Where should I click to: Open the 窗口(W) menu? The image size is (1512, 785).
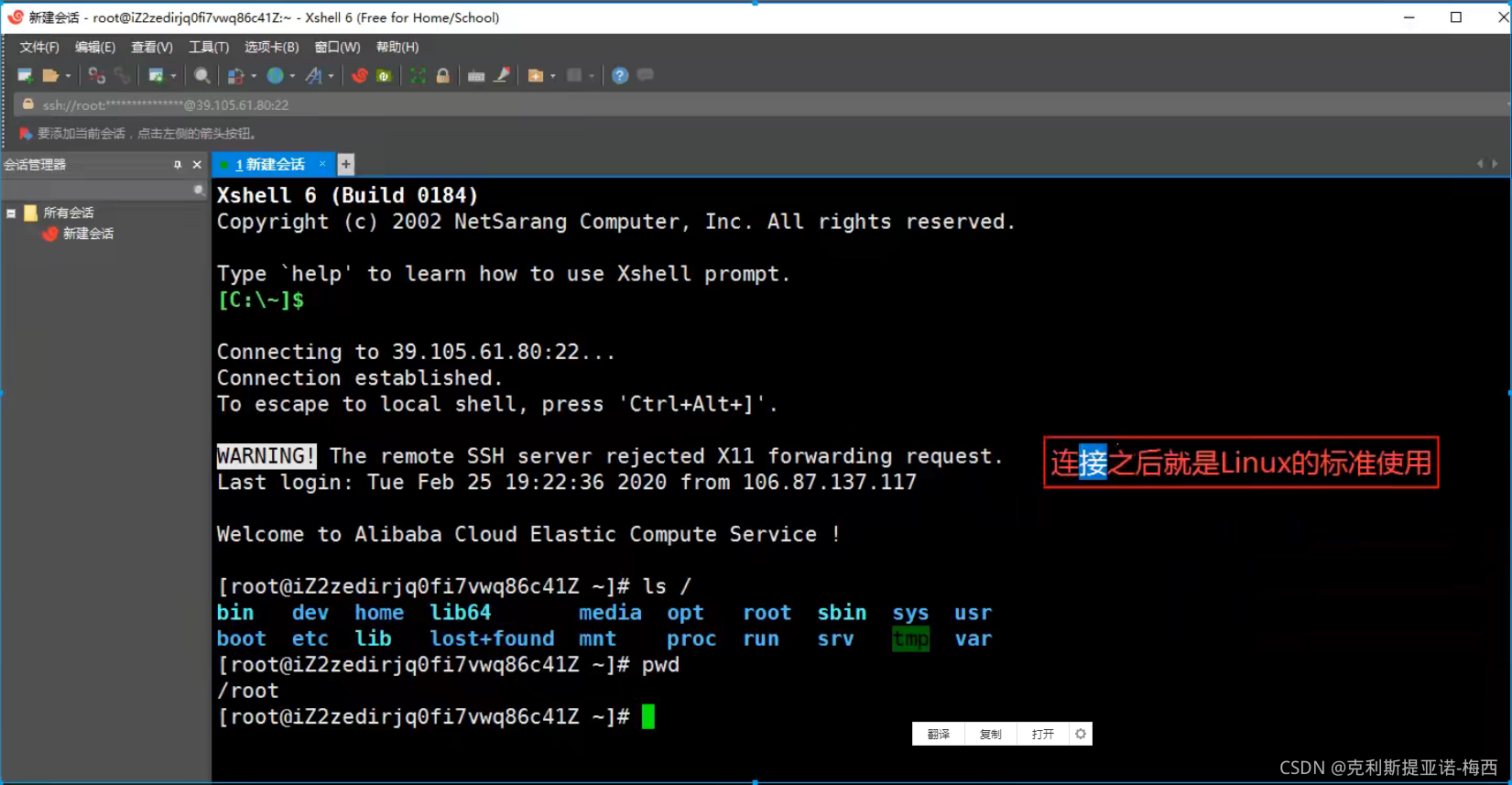point(338,47)
